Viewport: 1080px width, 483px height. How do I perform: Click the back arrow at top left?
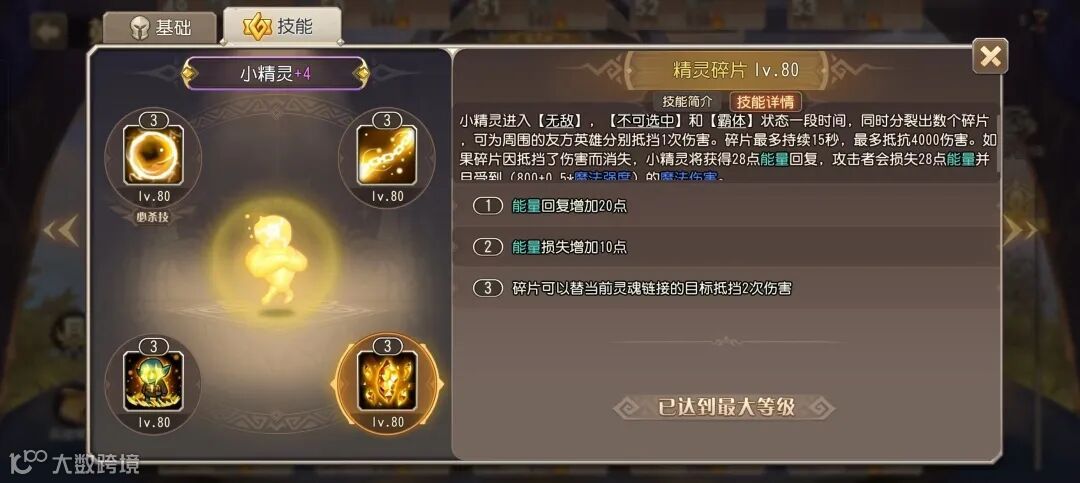[48, 30]
